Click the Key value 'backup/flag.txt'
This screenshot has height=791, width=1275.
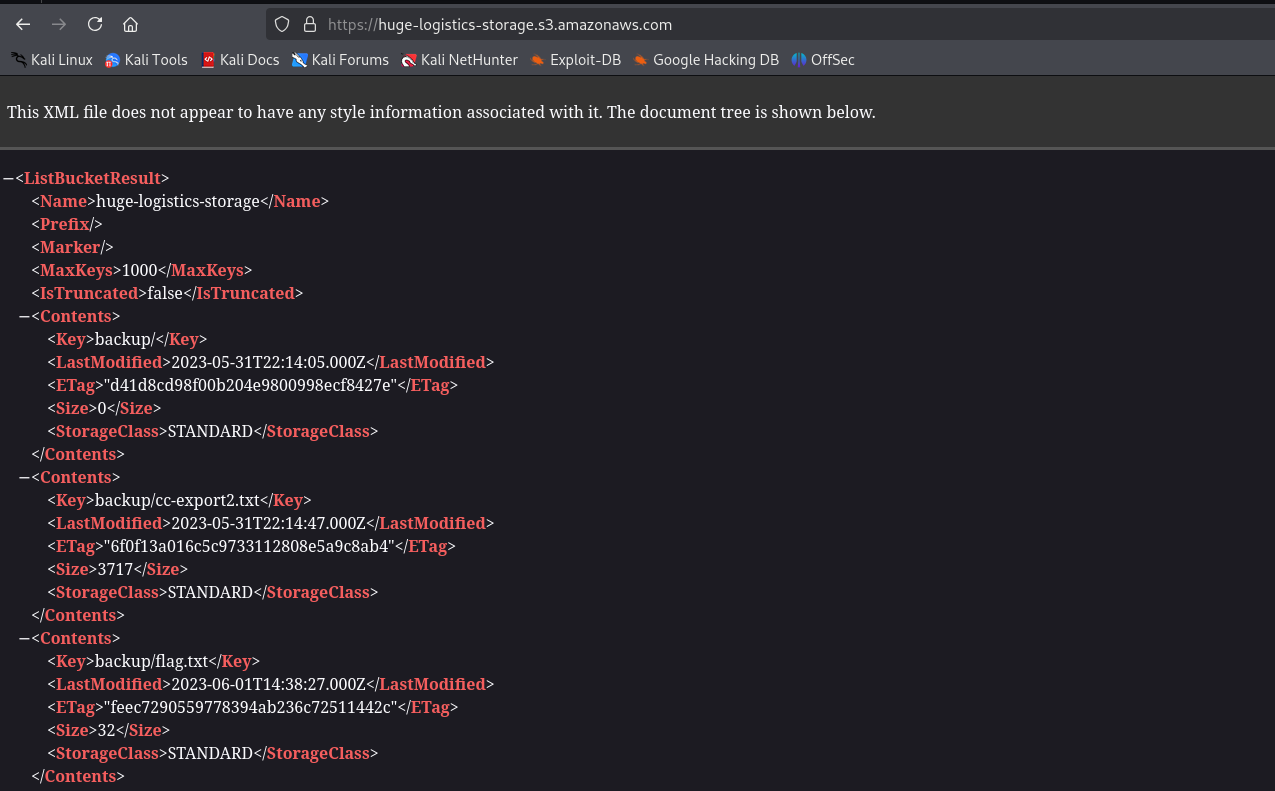150,661
